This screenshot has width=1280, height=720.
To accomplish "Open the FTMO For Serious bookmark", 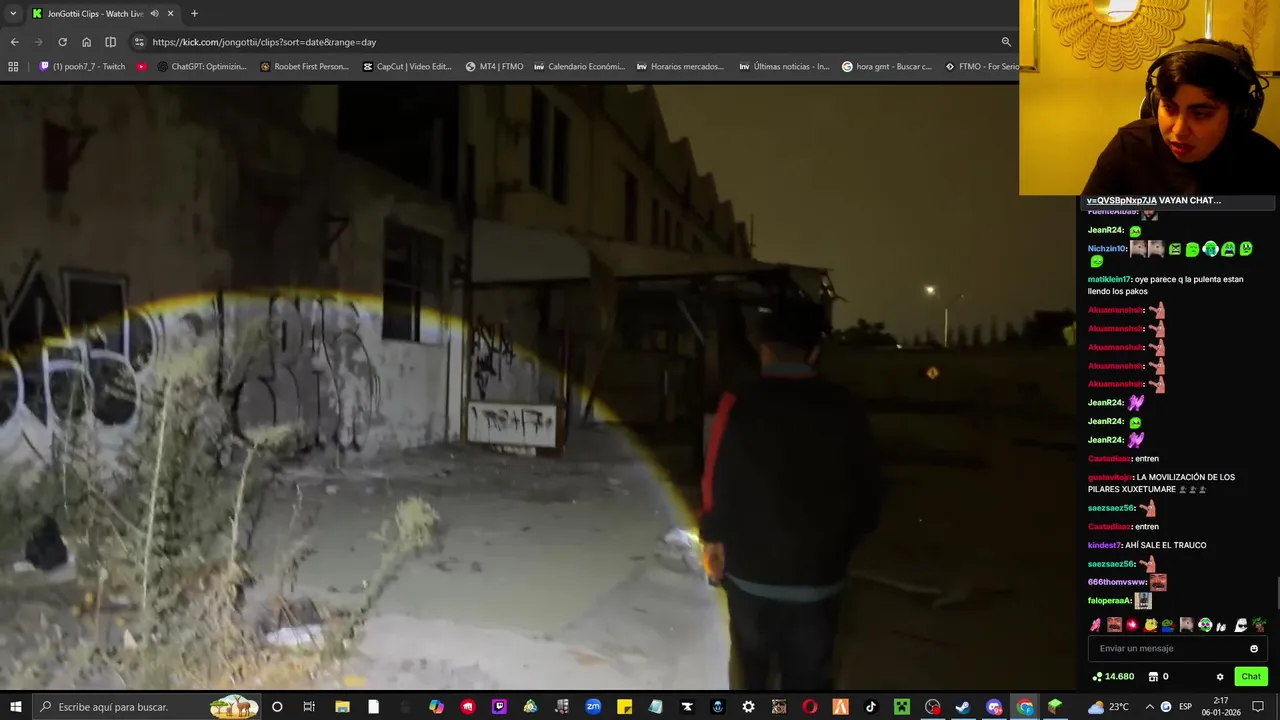I will pyautogui.click(x=982, y=67).
